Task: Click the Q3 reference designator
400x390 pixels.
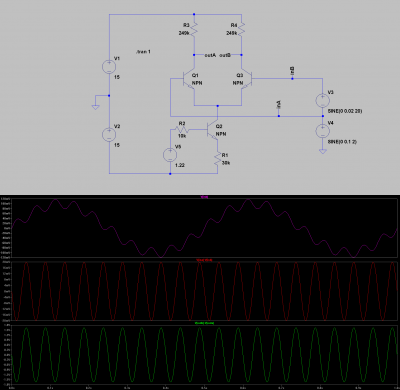Action: tap(240, 75)
